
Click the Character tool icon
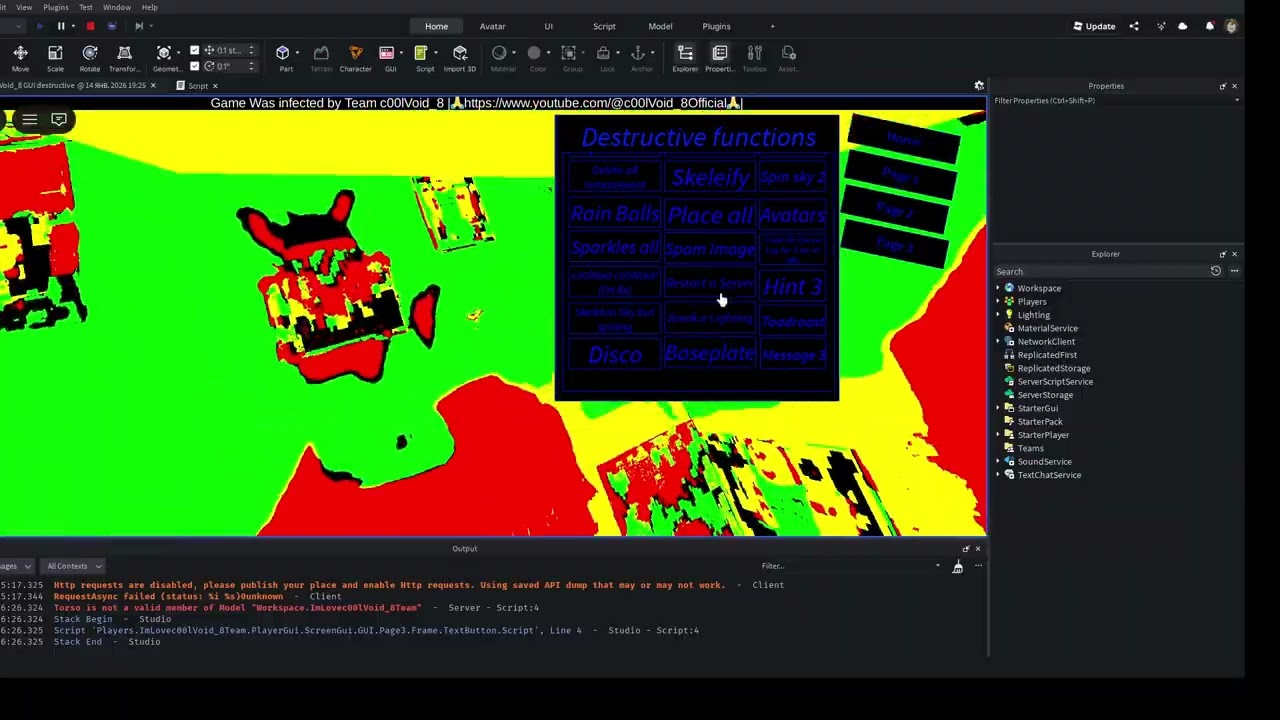click(355, 58)
